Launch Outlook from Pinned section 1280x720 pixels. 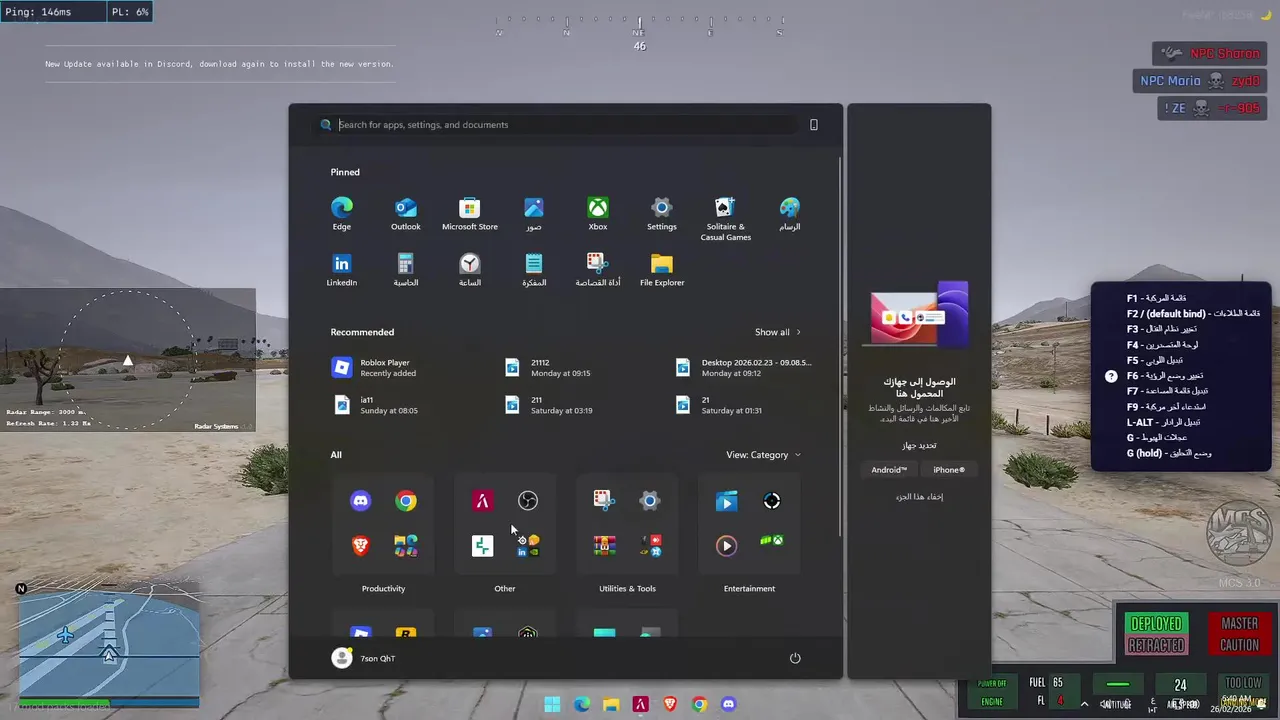[405, 214]
